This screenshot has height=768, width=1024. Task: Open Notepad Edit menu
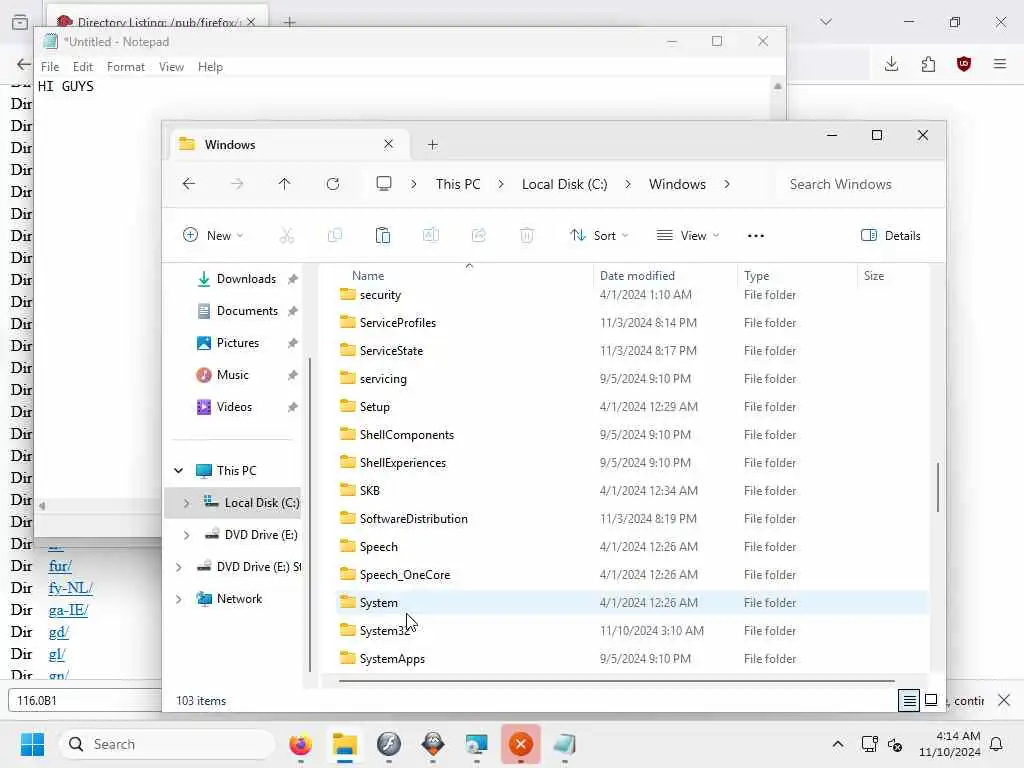(82, 67)
